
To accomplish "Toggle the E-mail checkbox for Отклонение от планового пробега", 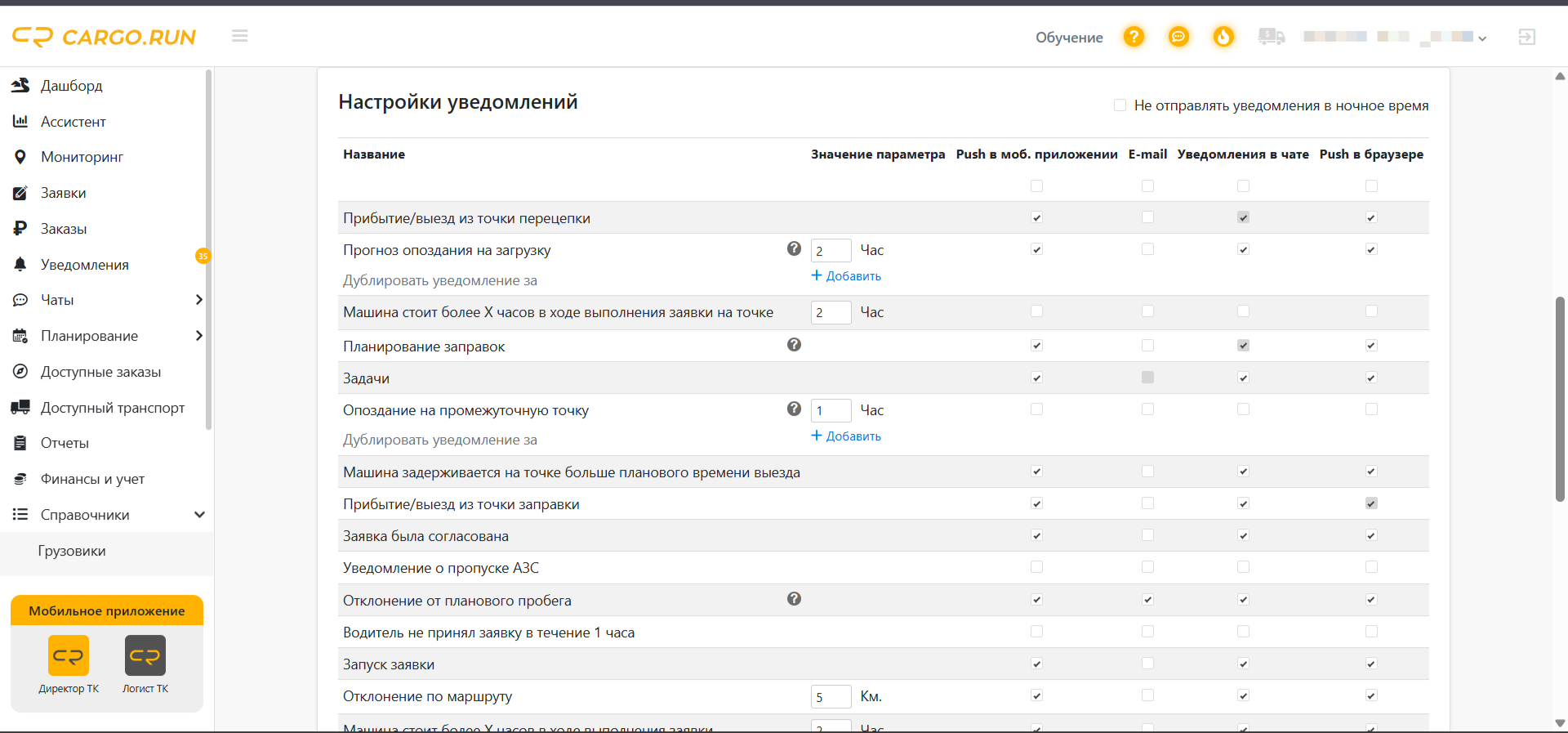I will coord(1147,600).
